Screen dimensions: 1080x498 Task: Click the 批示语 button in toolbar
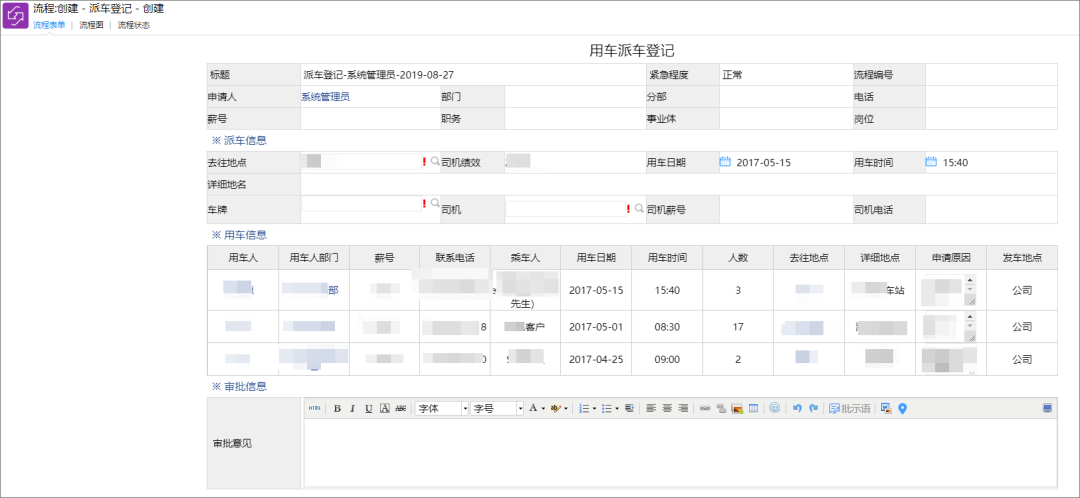point(850,408)
